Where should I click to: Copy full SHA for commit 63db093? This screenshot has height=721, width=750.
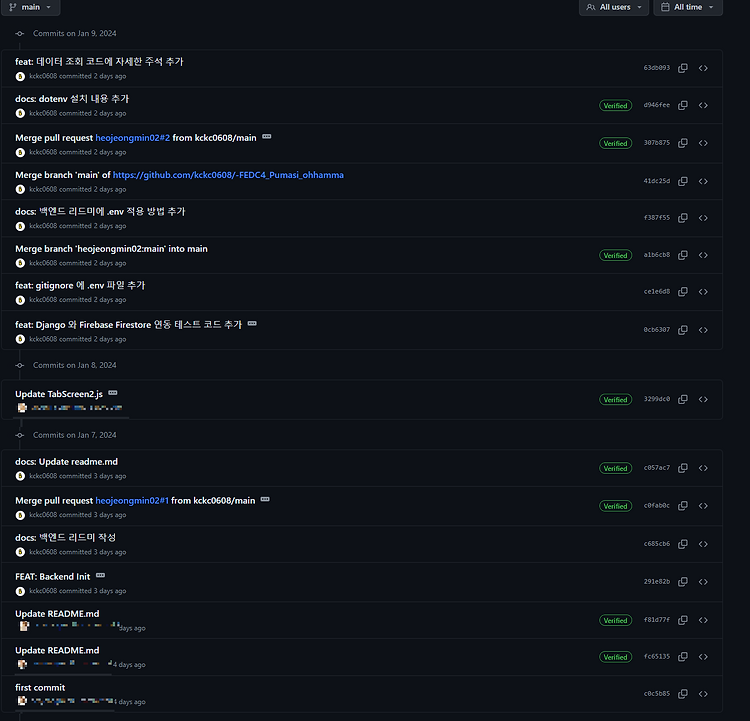coord(683,68)
